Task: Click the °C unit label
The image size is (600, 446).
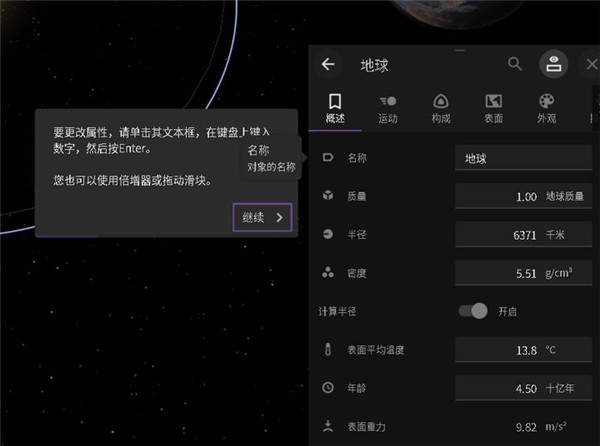Action: click(x=551, y=350)
